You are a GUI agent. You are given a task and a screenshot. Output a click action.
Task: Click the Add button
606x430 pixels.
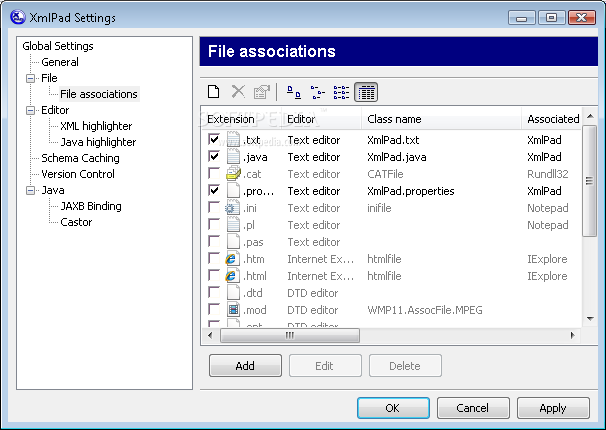coord(245,365)
